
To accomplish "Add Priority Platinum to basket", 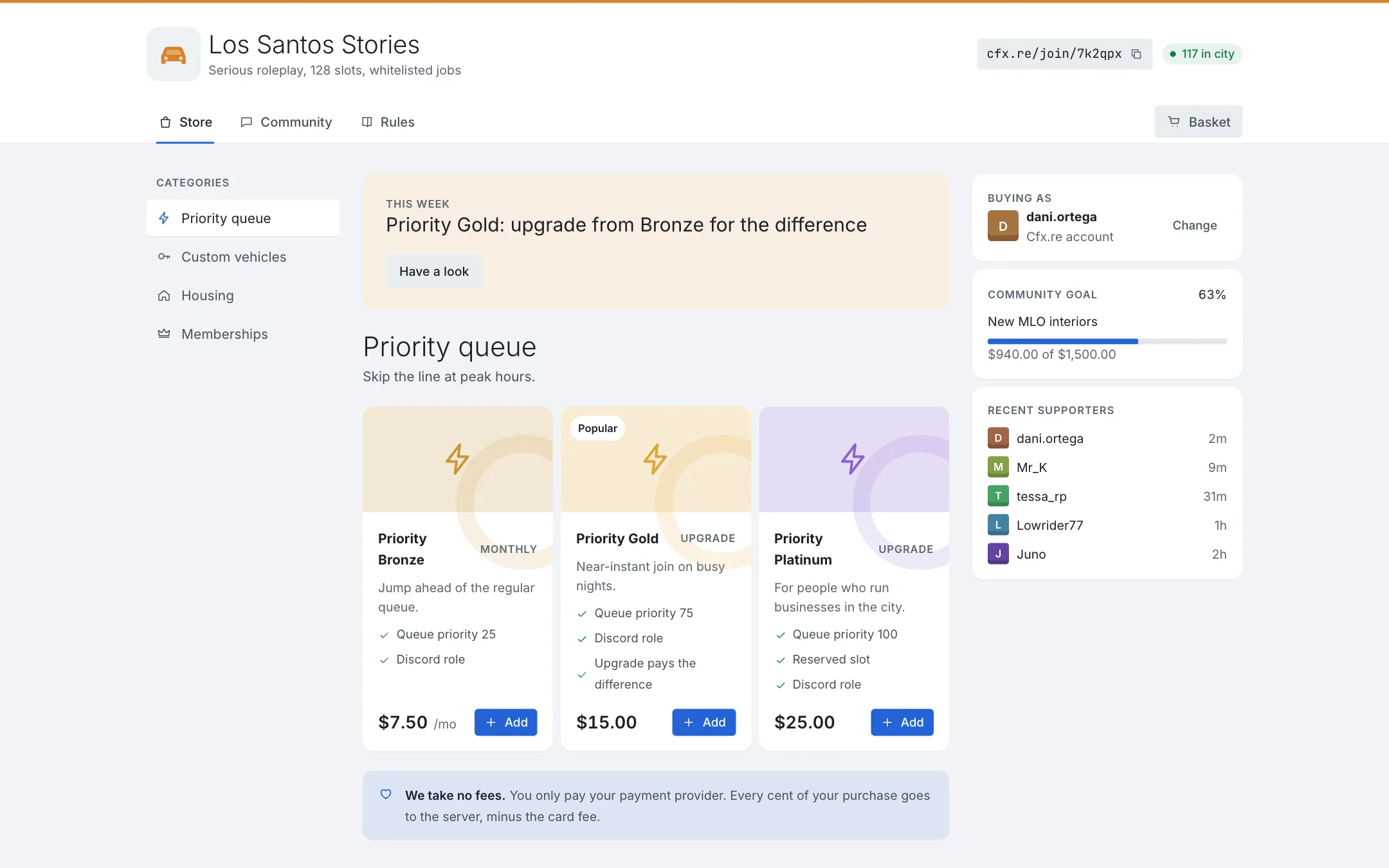I will (x=902, y=722).
